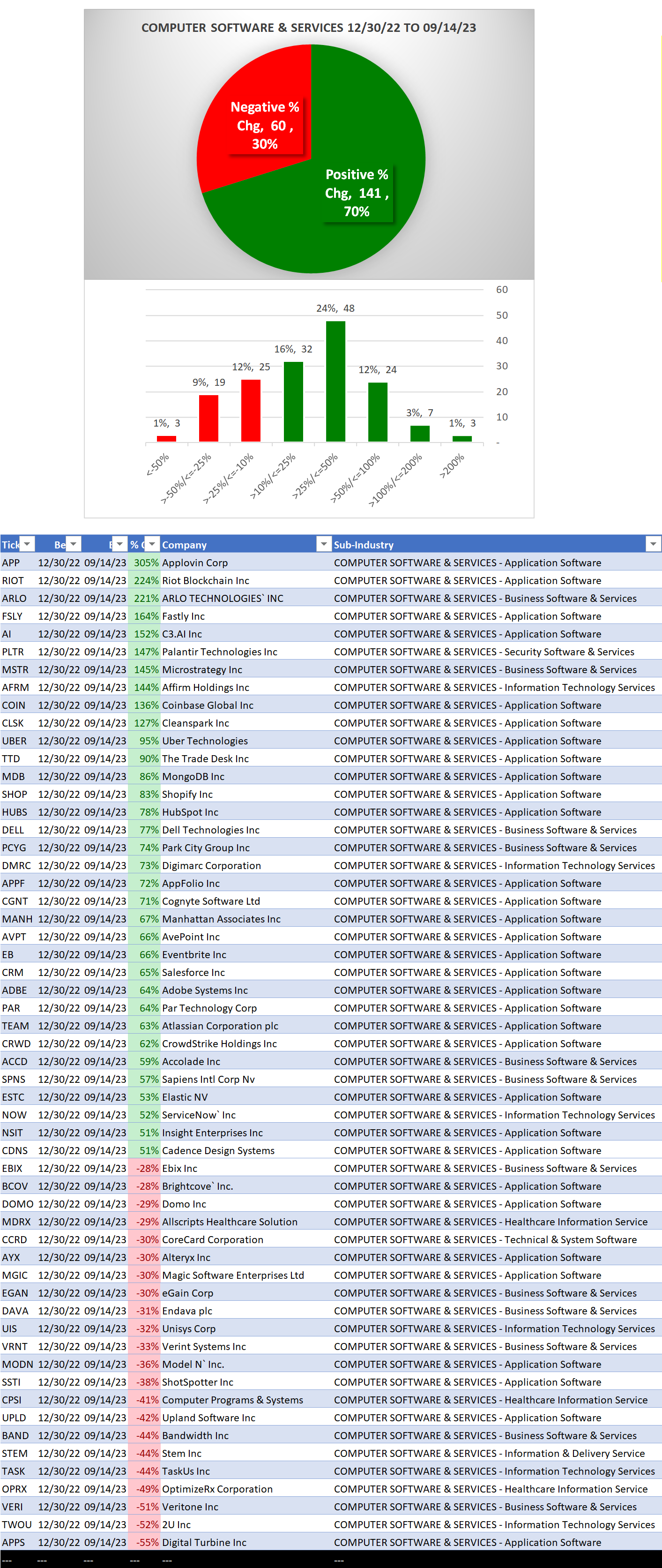Click the Company column header cell
The height and width of the screenshot is (1568, 662).
(246, 544)
